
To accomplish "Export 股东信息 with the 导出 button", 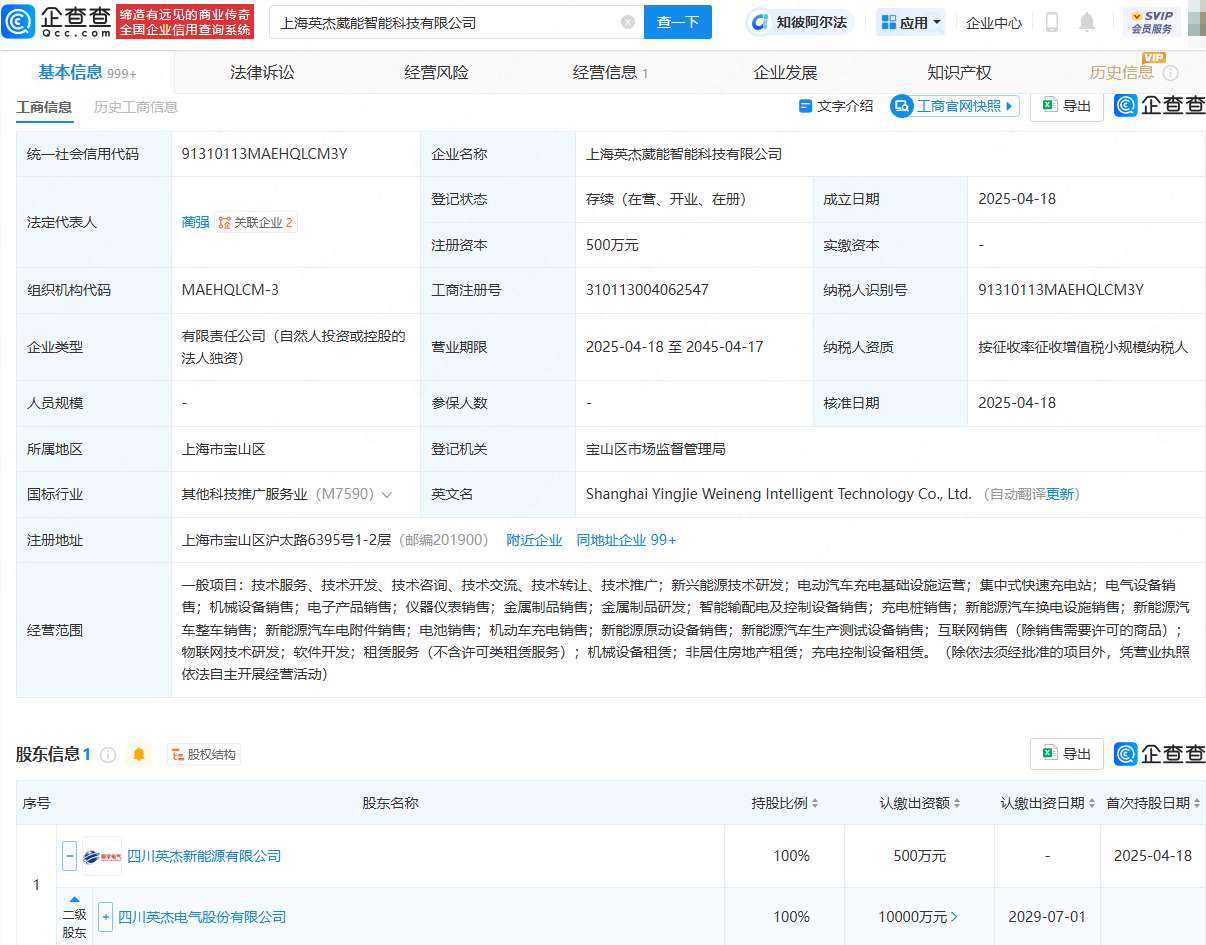I will coord(1066,753).
